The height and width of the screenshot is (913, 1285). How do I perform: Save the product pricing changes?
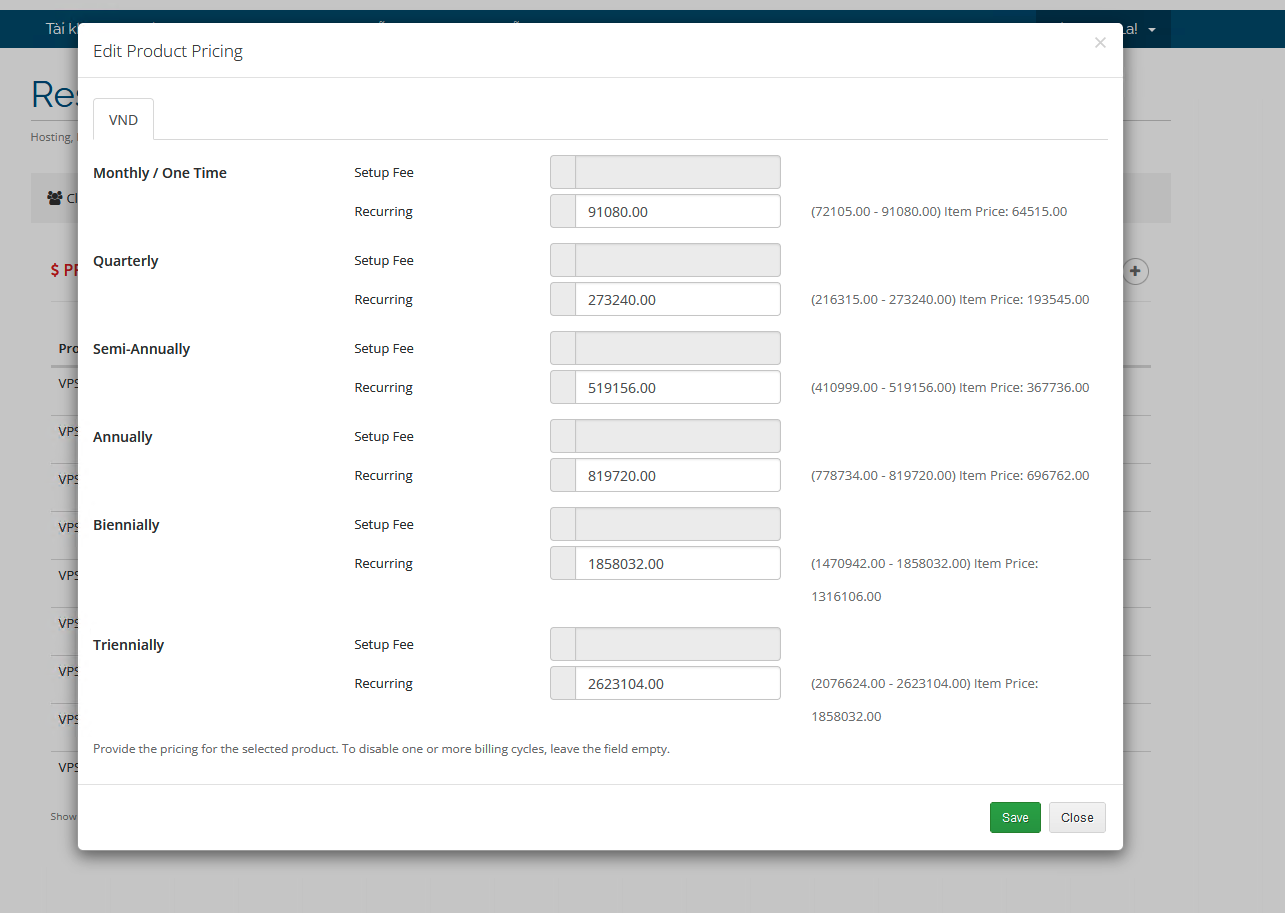pos(1015,818)
